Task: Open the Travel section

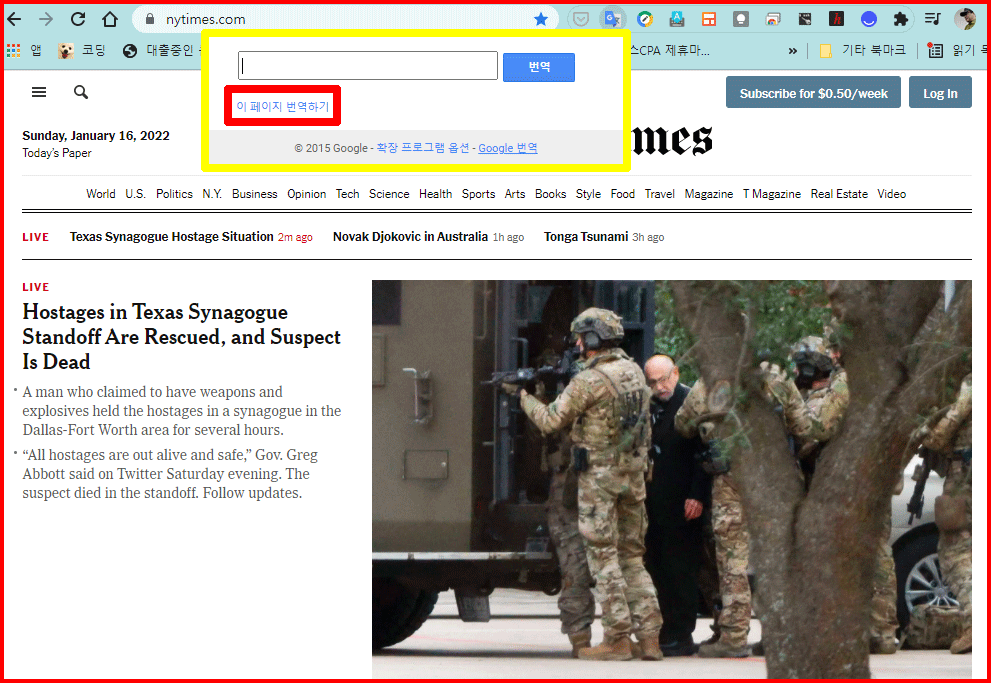Action: click(660, 194)
